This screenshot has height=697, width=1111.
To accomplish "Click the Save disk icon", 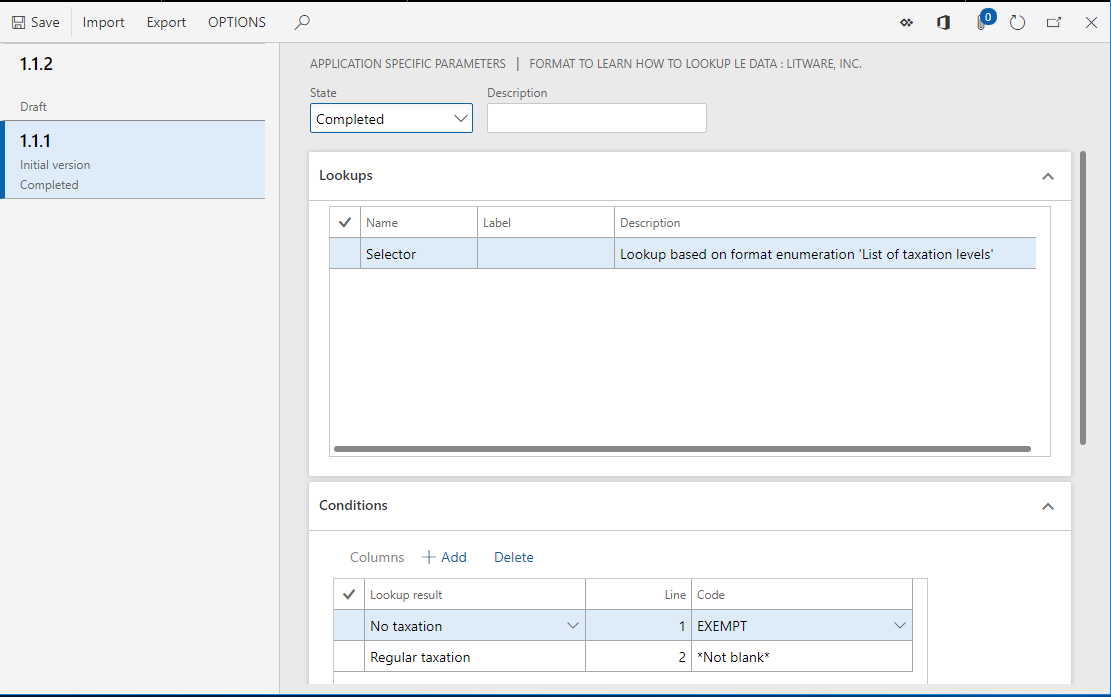I will click(18, 23).
